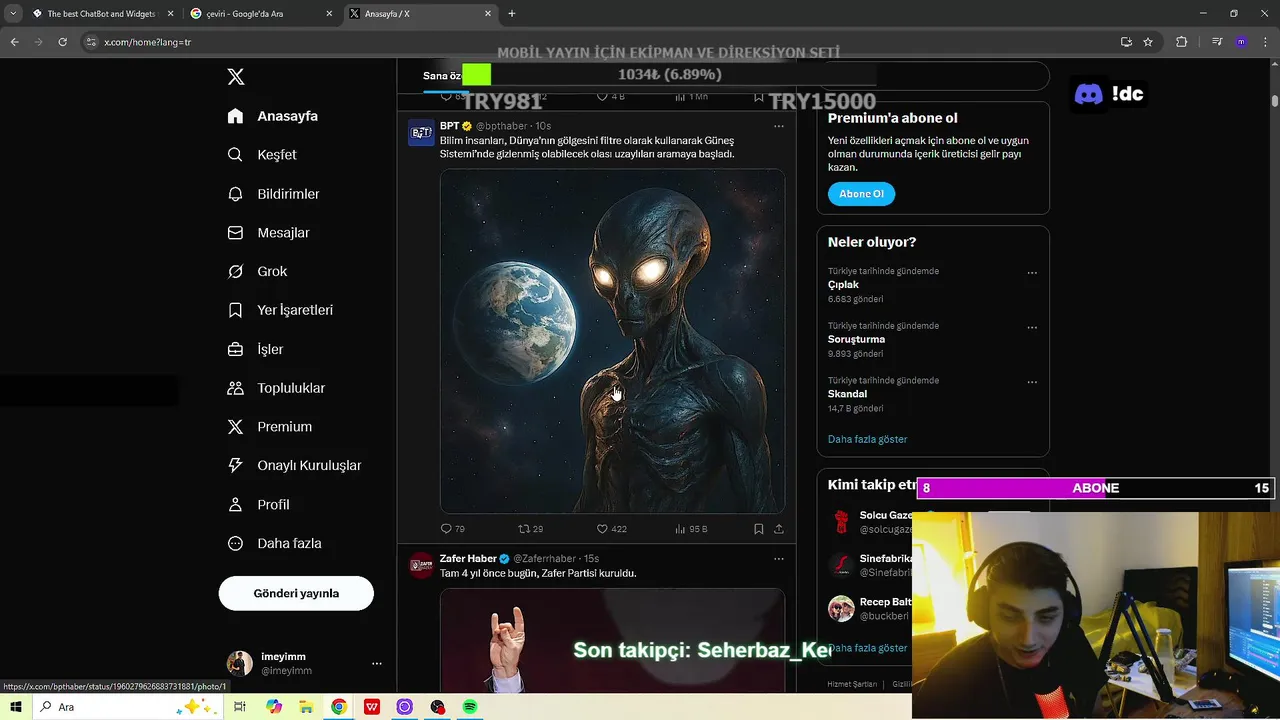Share the BPT alien post
Image resolution: width=1280 pixels, height=720 pixels.
pos(779,529)
